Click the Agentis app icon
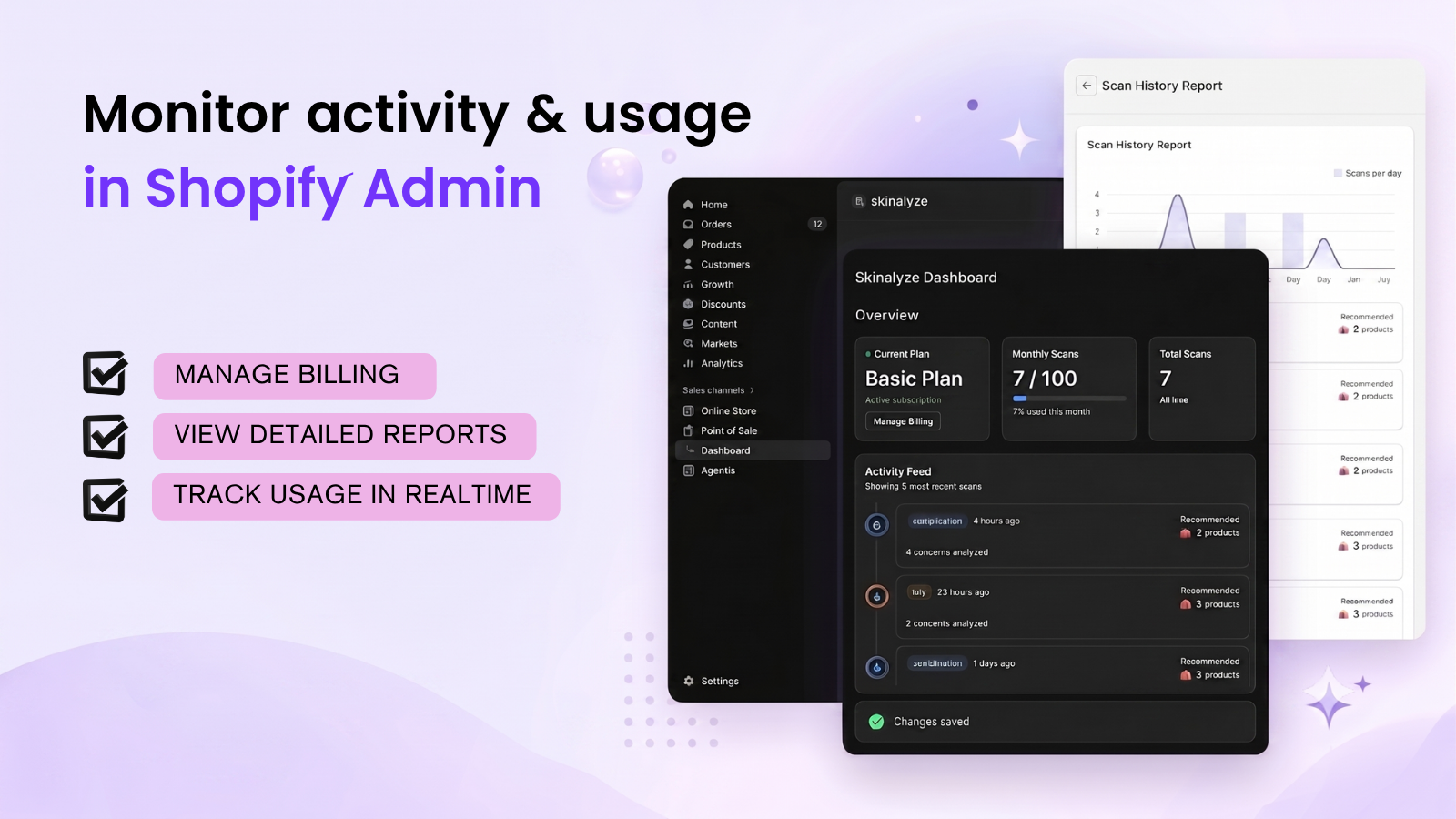This screenshot has width=1456, height=819. point(688,470)
